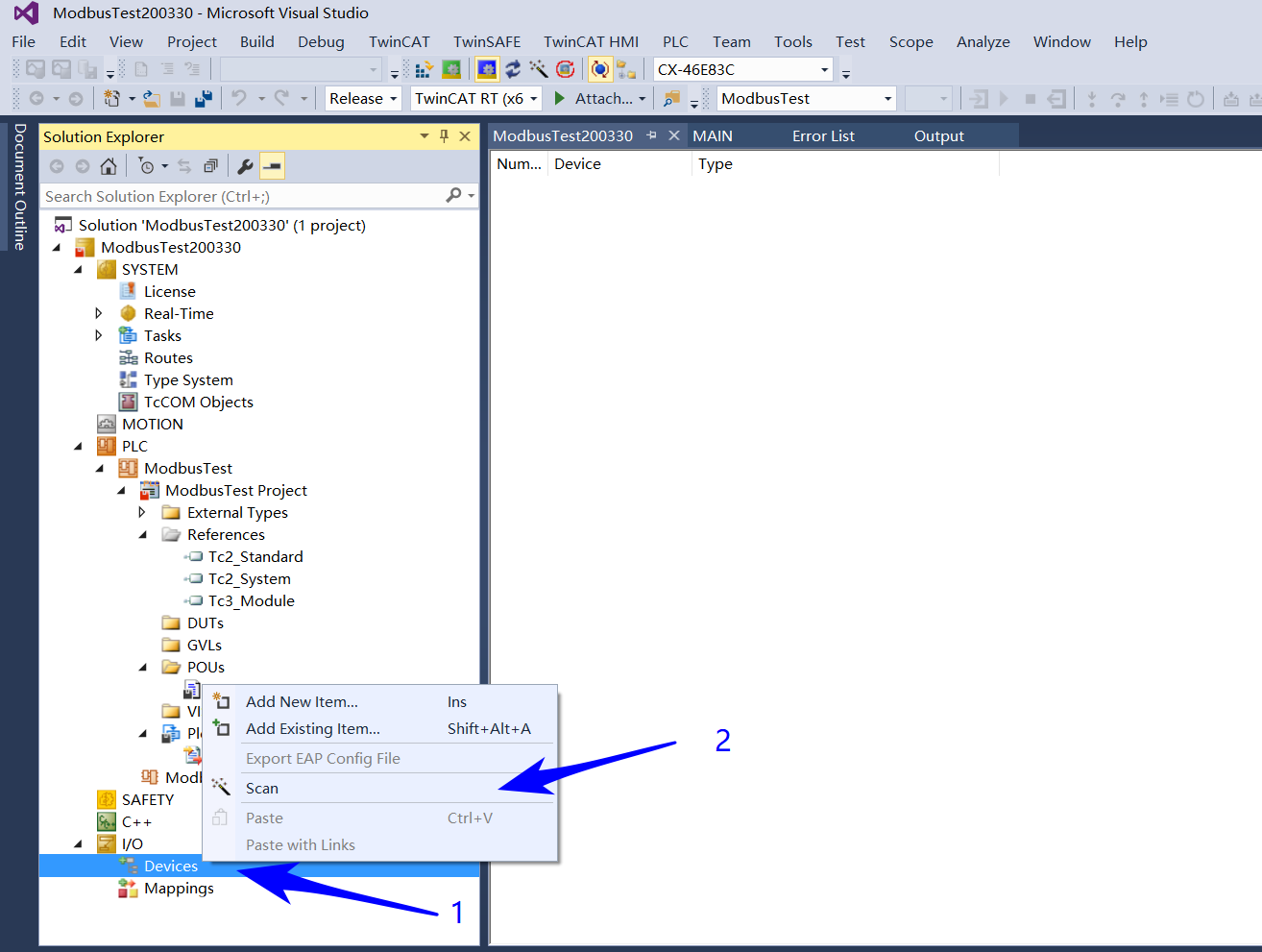Open the Release configuration selector
This screenshot has width=1262, height=952.
362,98
